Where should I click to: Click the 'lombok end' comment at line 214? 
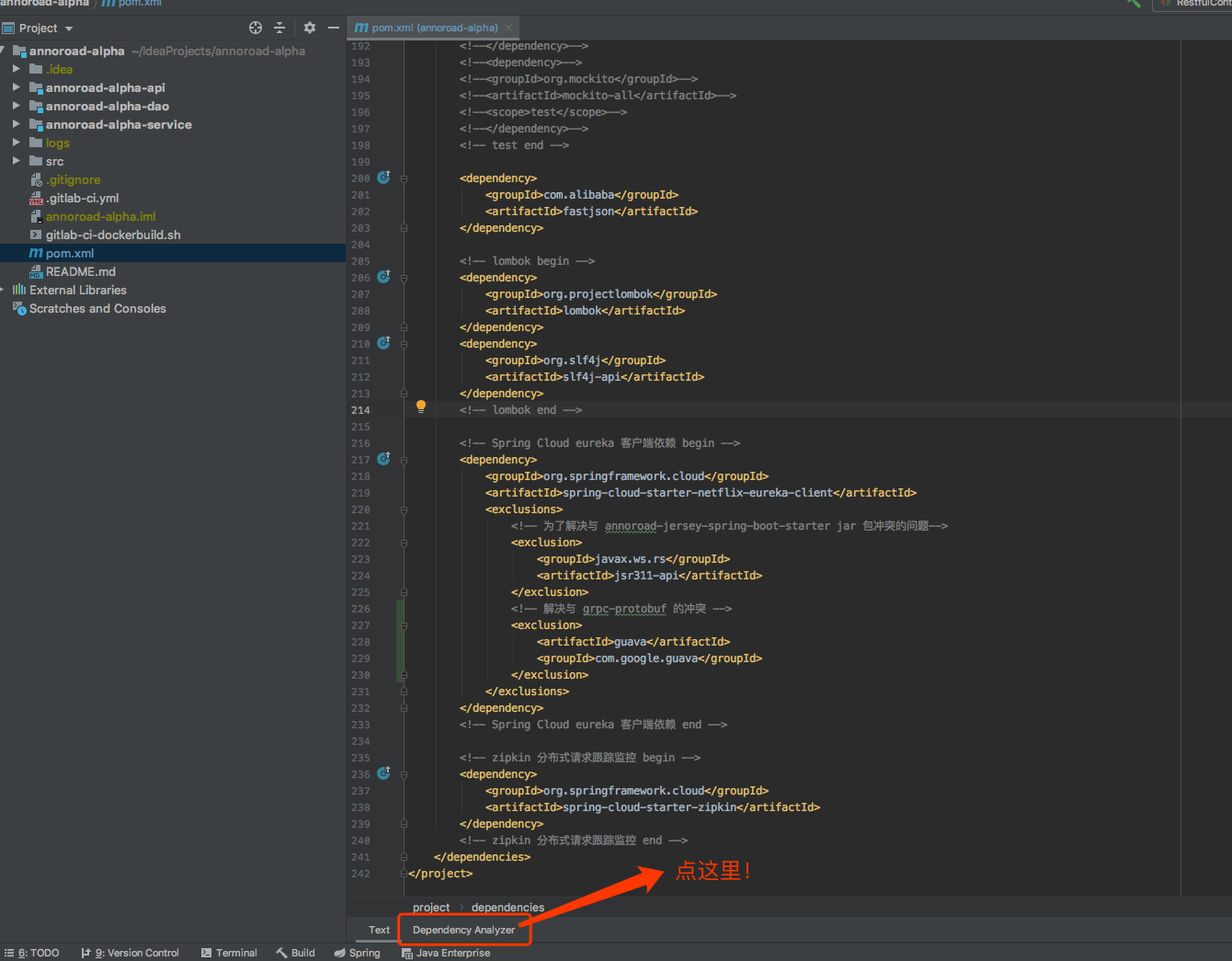tap(520, 410)
